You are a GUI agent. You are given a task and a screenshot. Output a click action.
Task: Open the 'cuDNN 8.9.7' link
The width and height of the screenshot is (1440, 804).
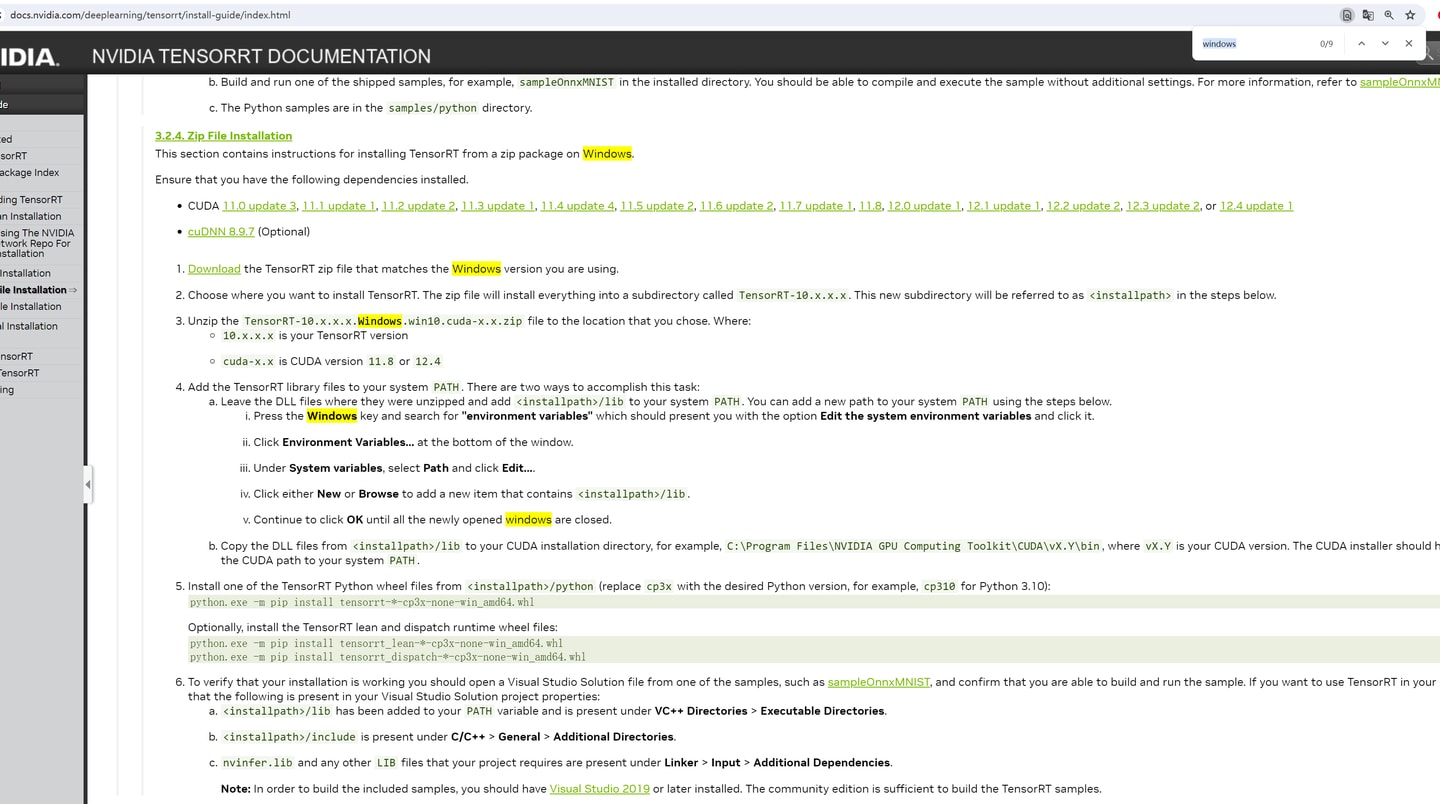coord(221,232)
